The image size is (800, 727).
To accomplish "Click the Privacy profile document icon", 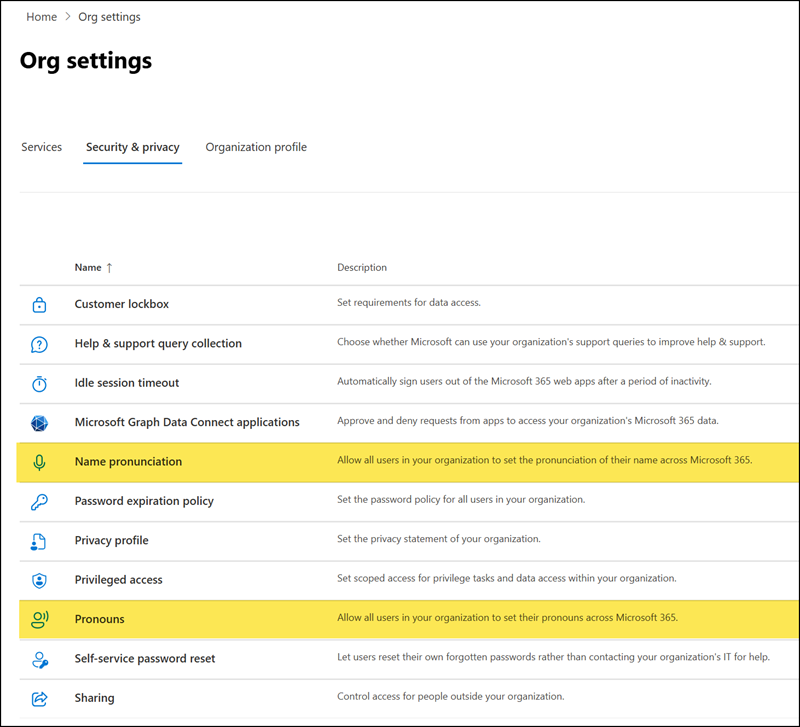I will coord(39,541).
